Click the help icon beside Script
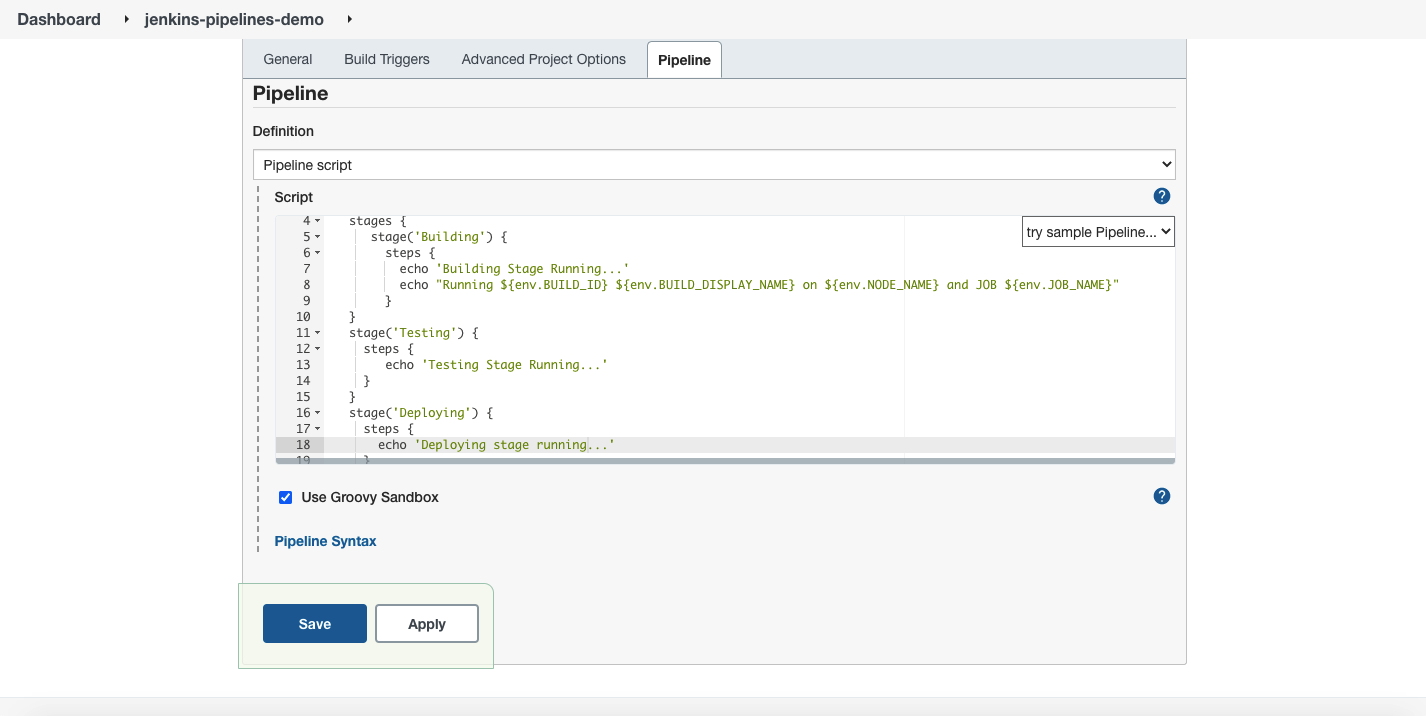This screenshot has height=716, width=1426. pyautogui.click(x=1161, y=196)
